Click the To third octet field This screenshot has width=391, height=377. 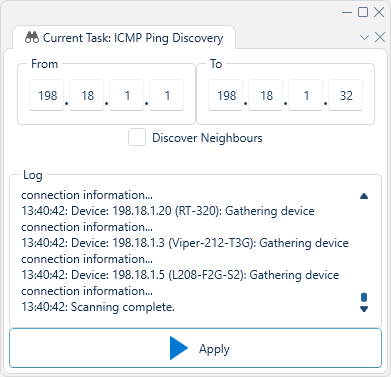click(x=306, y=95)
